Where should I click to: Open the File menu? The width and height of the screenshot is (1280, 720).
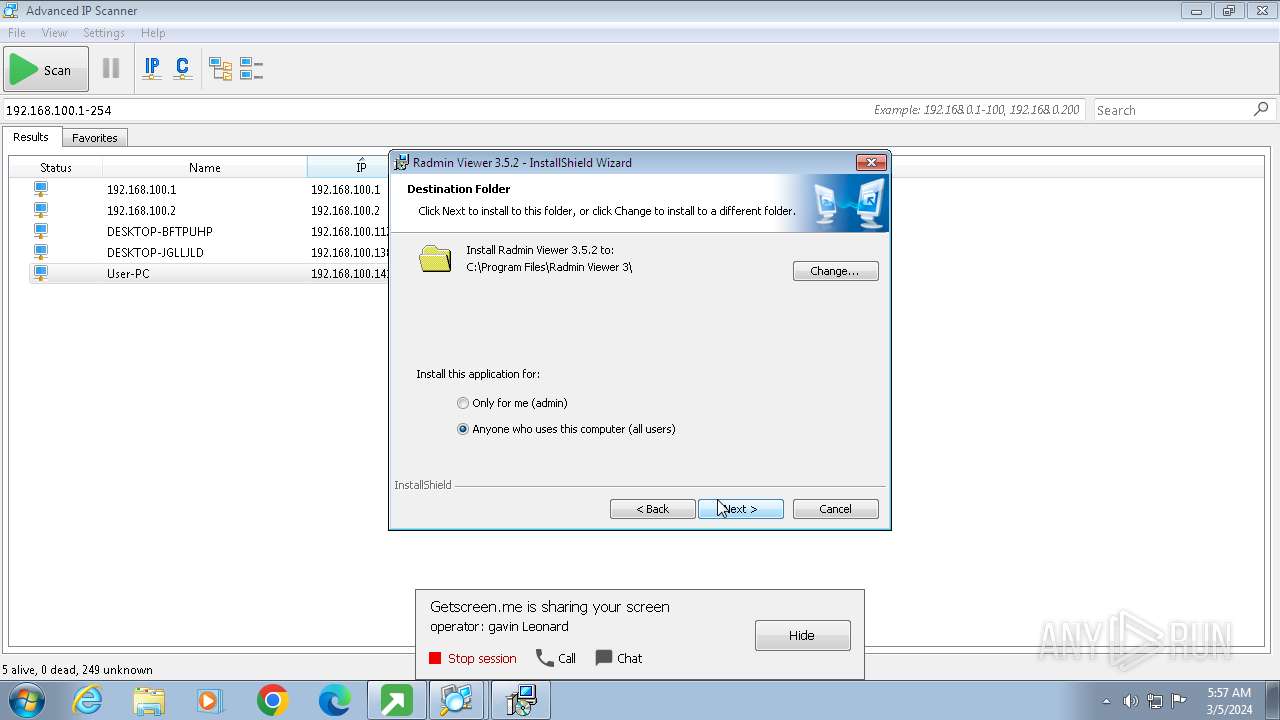[x=16, y=33]
